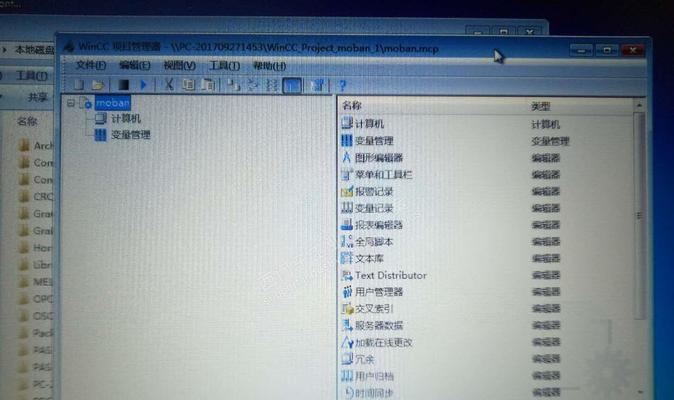Activate runtime with the blue play icon
The height and width of the screenshot is (400, 674).
[144, 85]
